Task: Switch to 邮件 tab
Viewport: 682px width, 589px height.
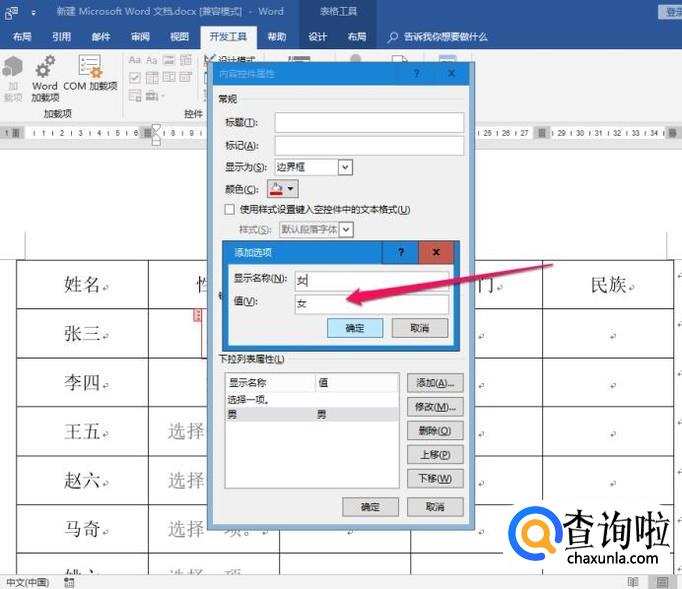Action: pos(100,37)
